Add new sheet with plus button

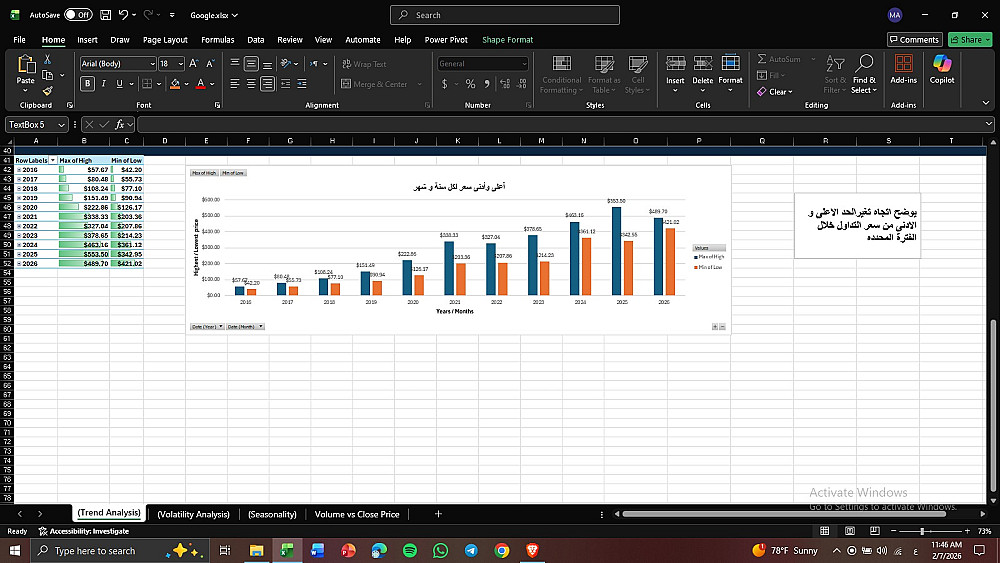(x=438, y=513)
